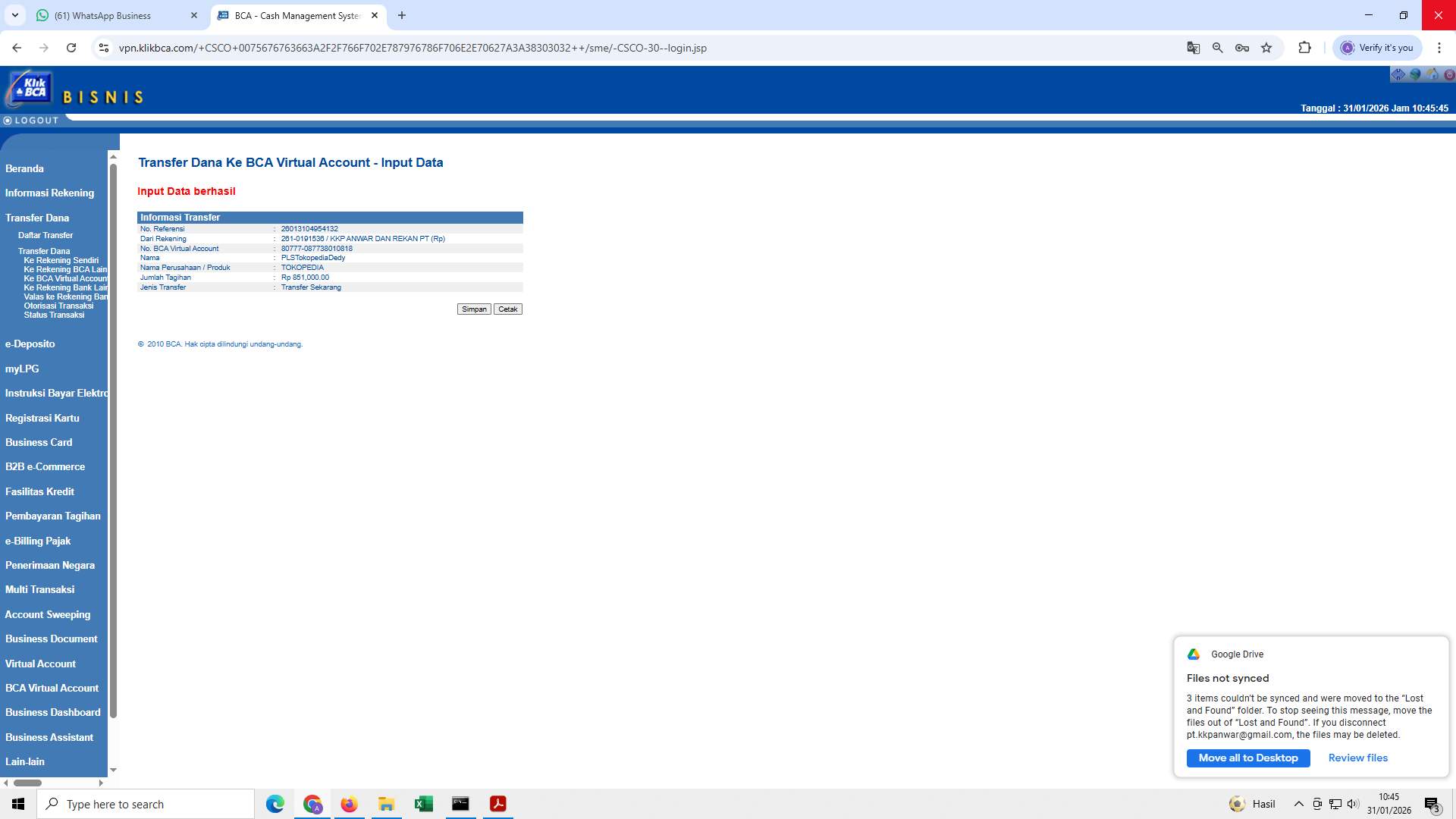Open the Chrome three-dot menu
The width and height of the screenshot is (1456, 819).
pos(1439,47)
